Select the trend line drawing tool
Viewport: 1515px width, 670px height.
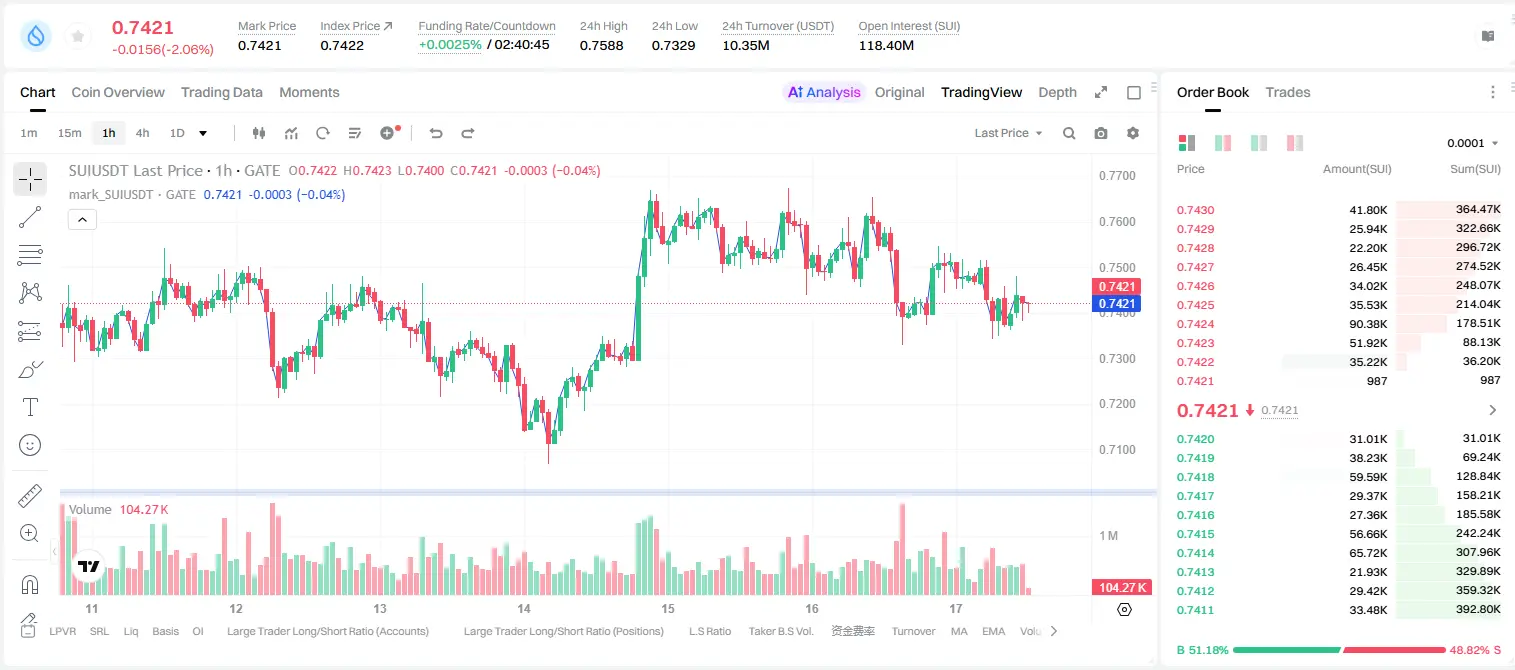[30, 217]
